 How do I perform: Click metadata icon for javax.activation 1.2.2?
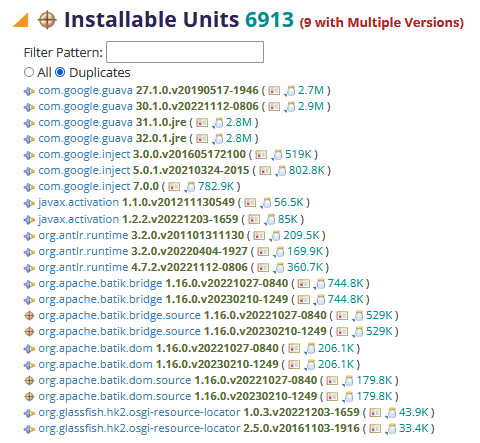pos(254,219)
